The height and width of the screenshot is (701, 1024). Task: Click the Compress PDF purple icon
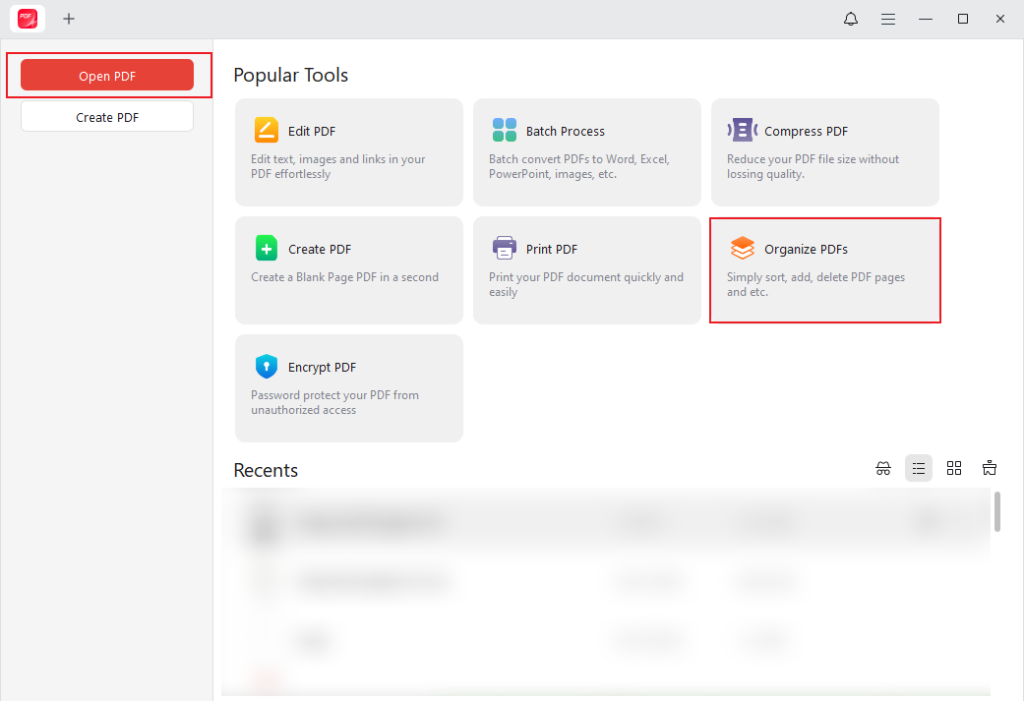point(741,129)
